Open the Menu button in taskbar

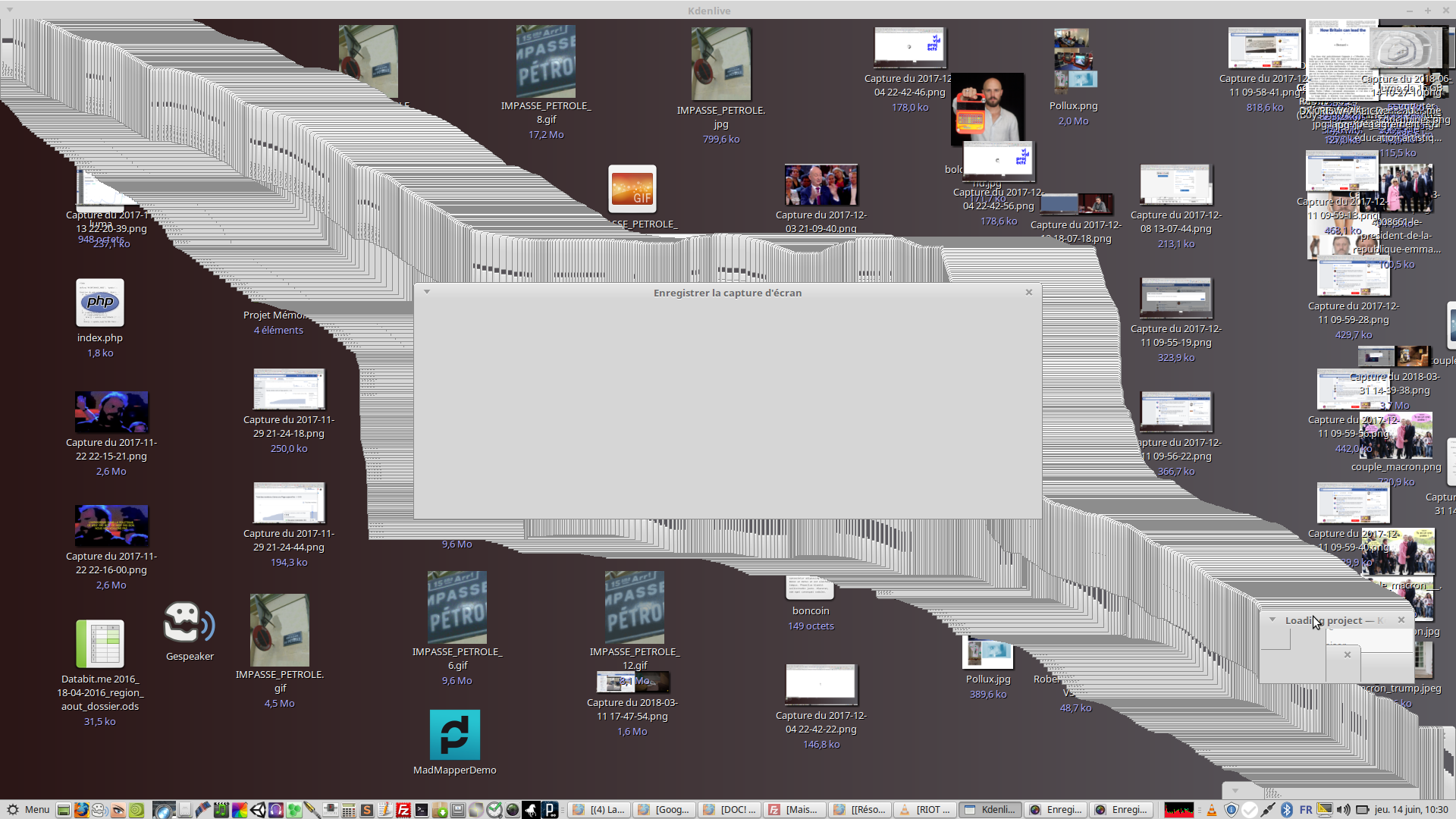click(x=27, y=810)
